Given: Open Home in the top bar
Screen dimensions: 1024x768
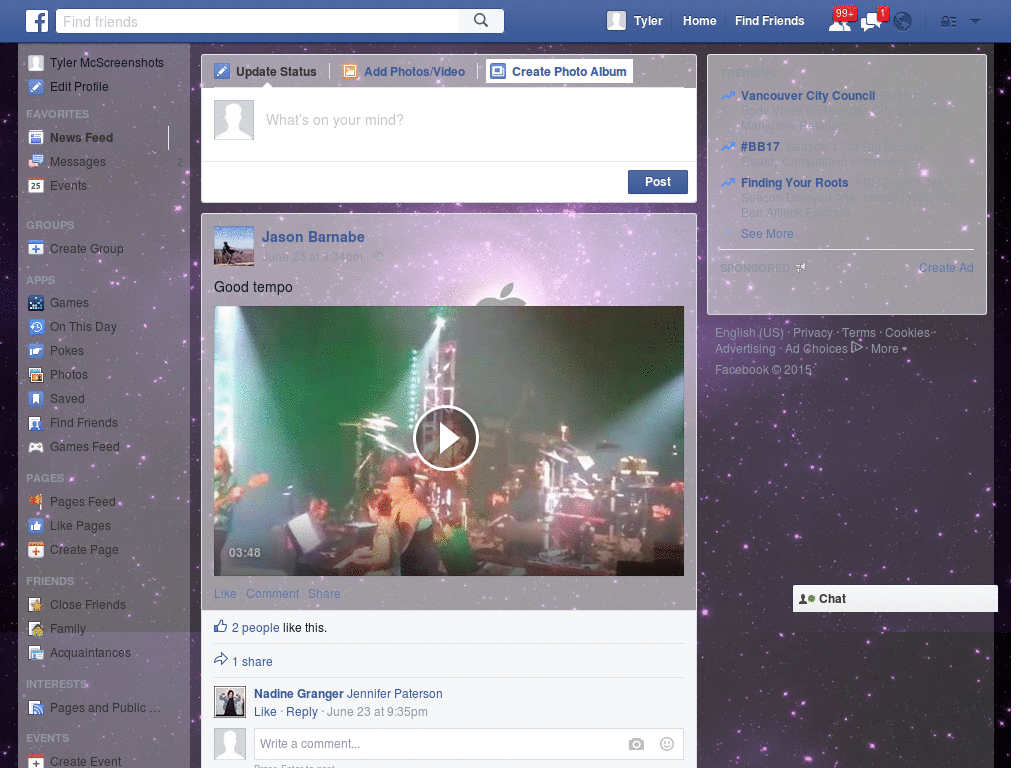Looking at the screenshot, I should coord(699,21).
